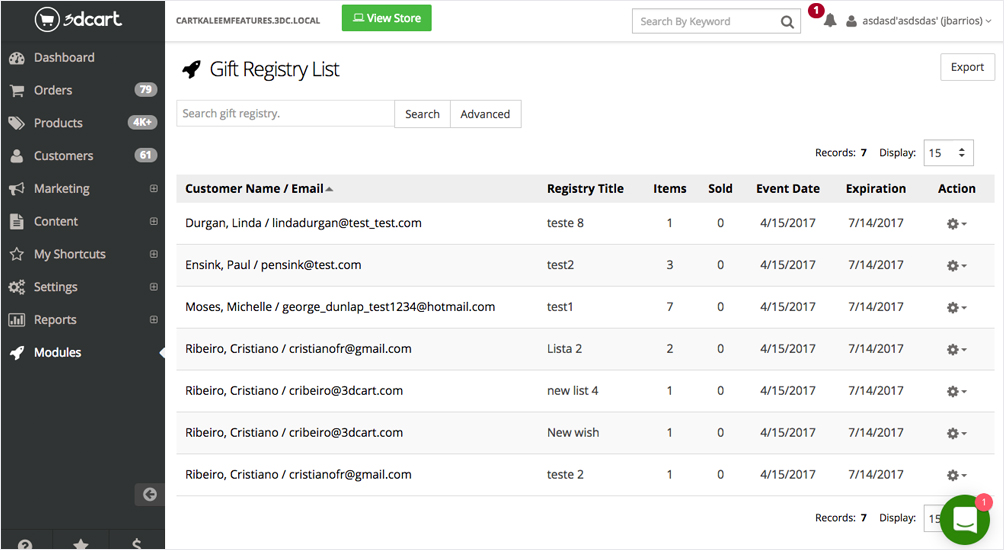Open the top Display records count dropdown
1008x550 pixels.
[948, 153]
